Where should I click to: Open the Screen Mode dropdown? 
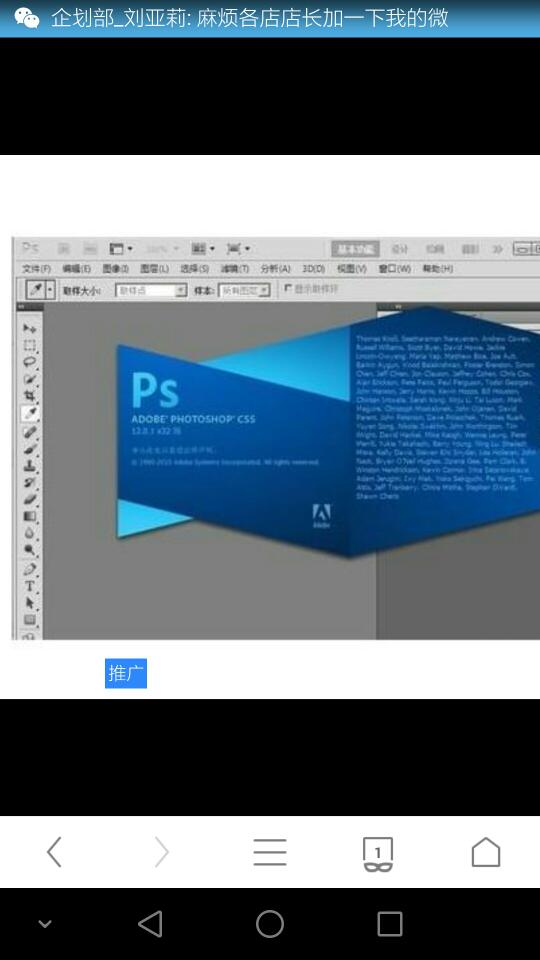[x=239, y=249]
